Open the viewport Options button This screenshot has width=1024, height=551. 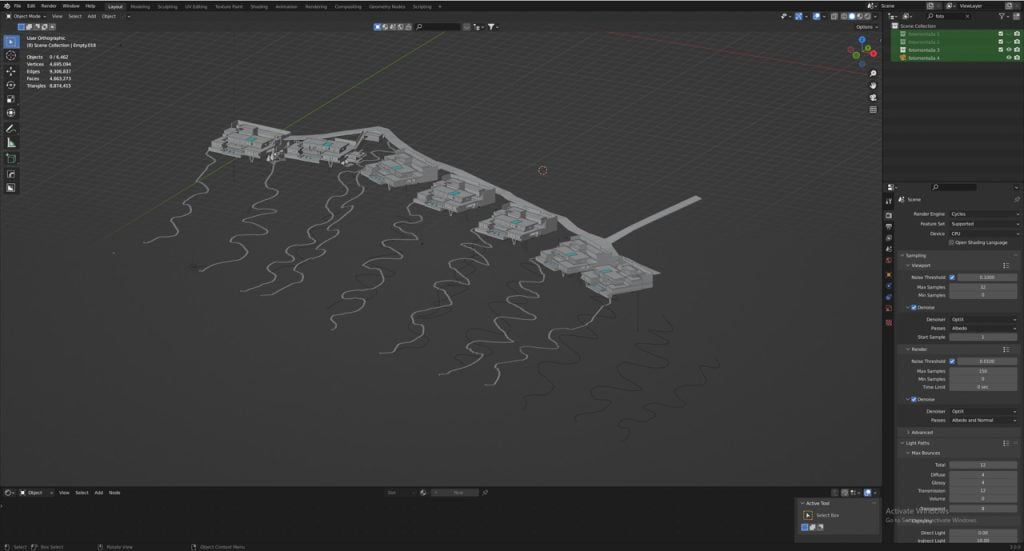[867, 27]
